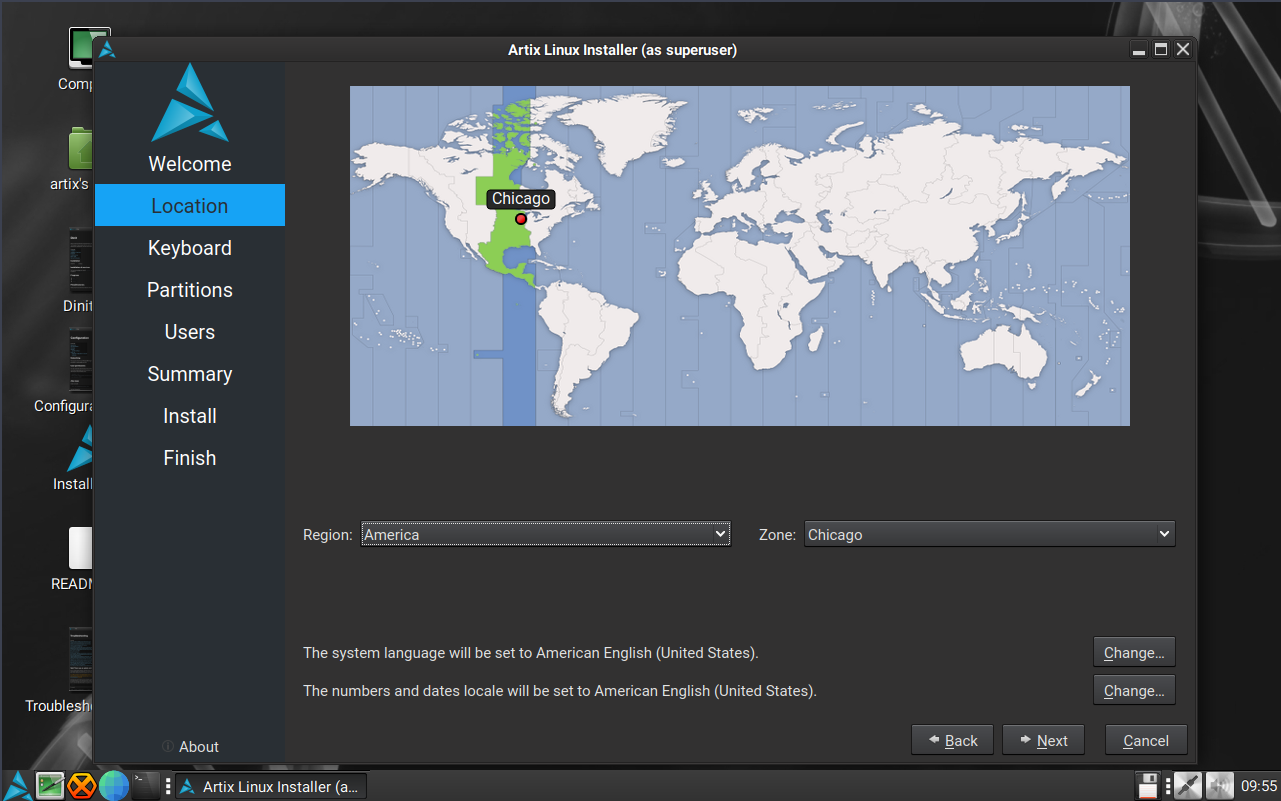Go to the Welcome step in sidebar
Viewport: 1281px width, 801px height.
click(190, 164)
